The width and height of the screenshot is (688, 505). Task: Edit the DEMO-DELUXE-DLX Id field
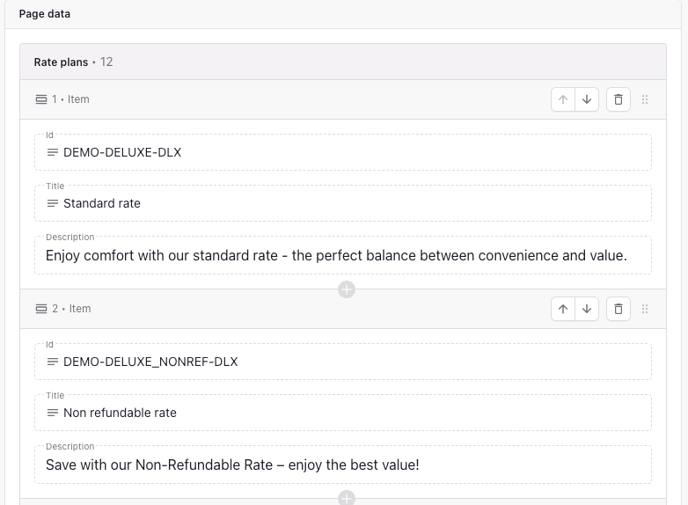coord(342,153)
